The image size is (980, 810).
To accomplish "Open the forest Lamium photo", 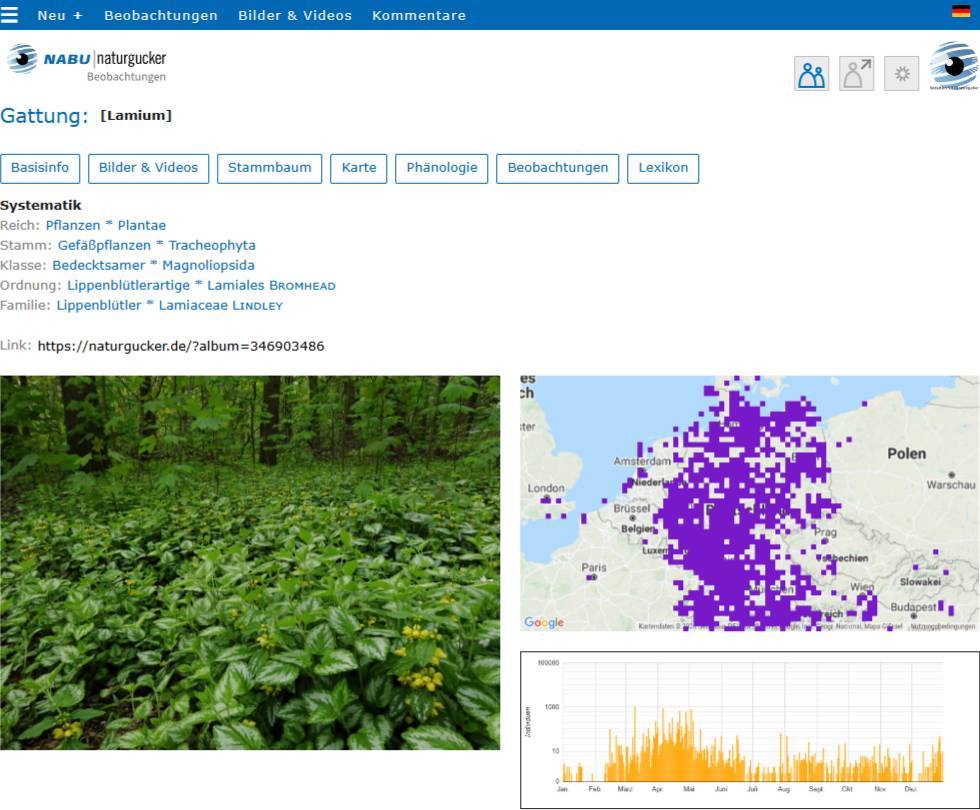I will [250, 562].
